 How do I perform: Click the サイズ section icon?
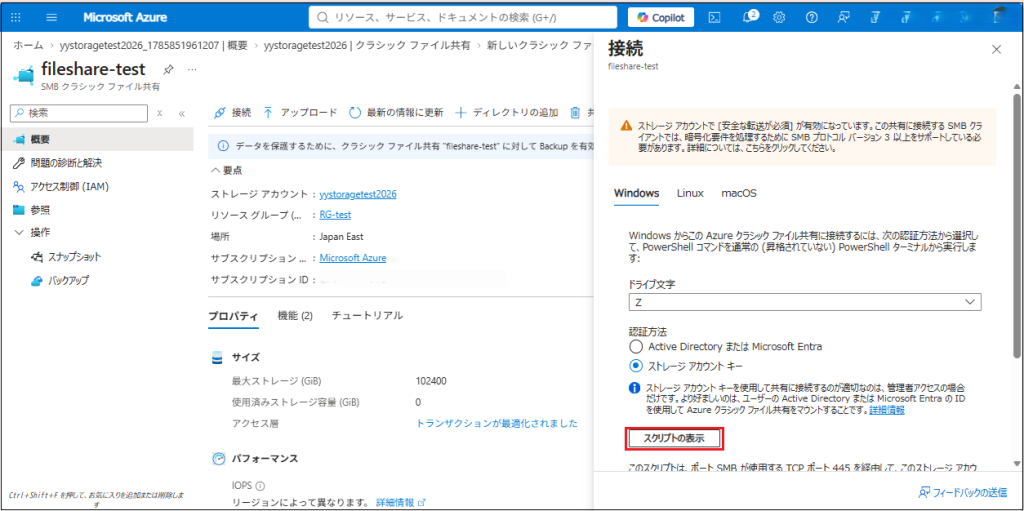click(x=218, y=357)
